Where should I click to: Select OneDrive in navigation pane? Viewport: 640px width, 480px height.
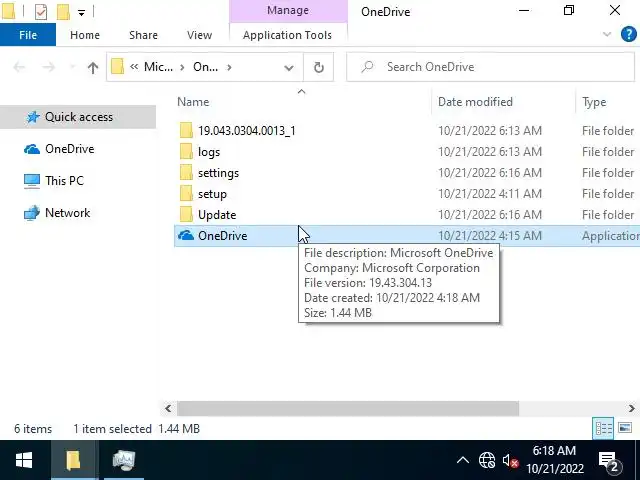(70, 149)
